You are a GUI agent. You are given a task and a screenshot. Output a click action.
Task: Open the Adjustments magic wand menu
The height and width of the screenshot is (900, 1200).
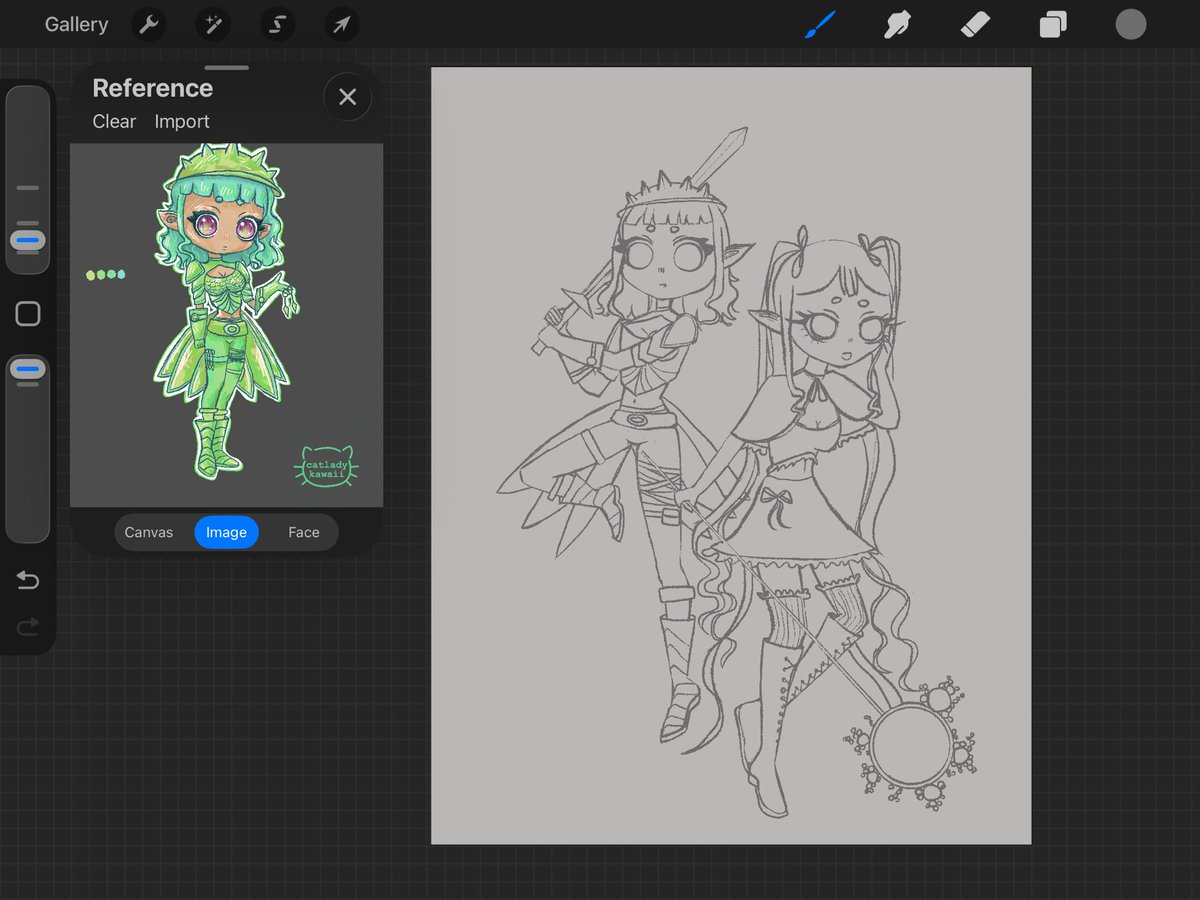coord(213,25)
